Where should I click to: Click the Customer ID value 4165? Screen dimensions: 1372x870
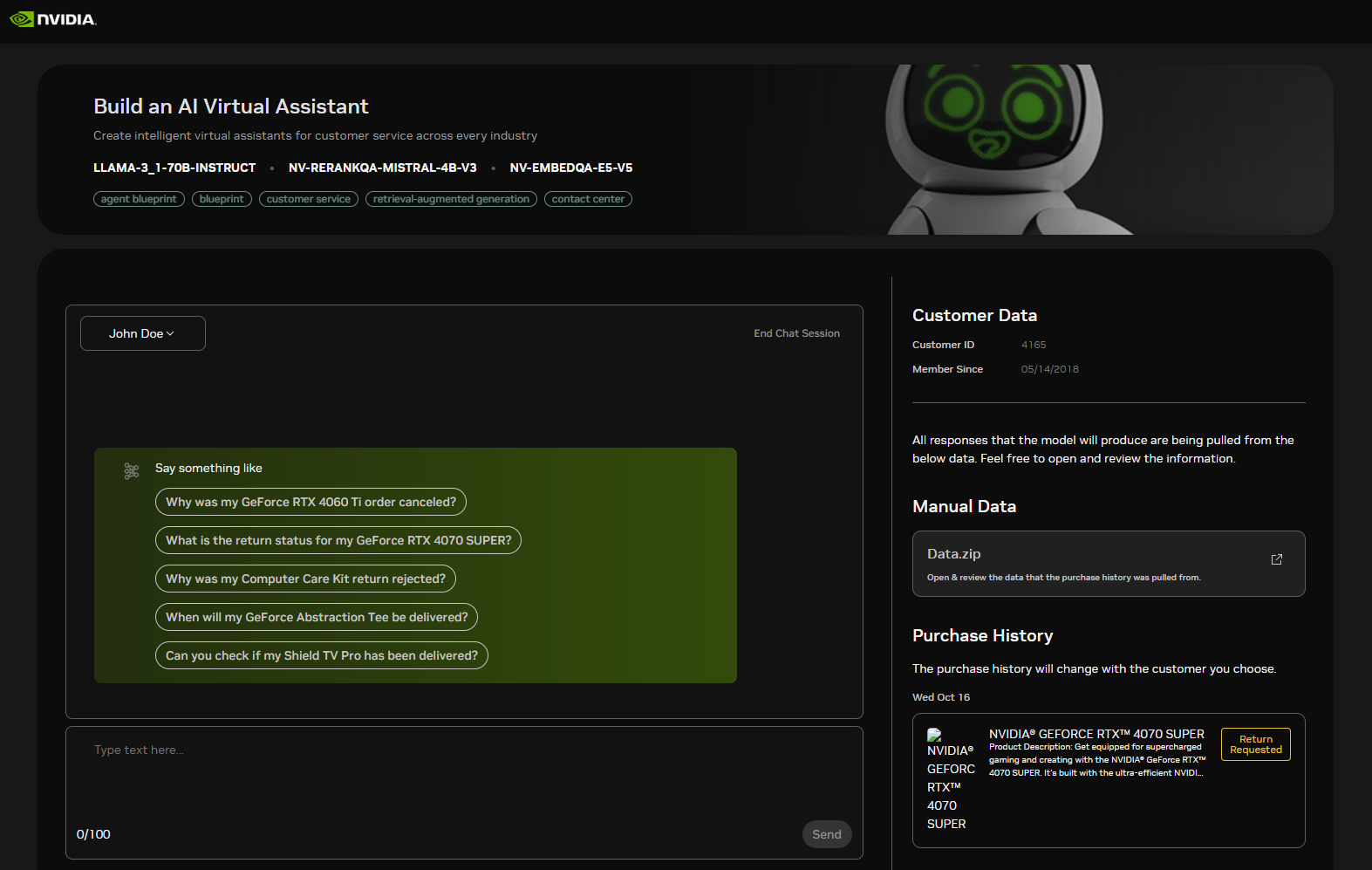(1034, 345)
